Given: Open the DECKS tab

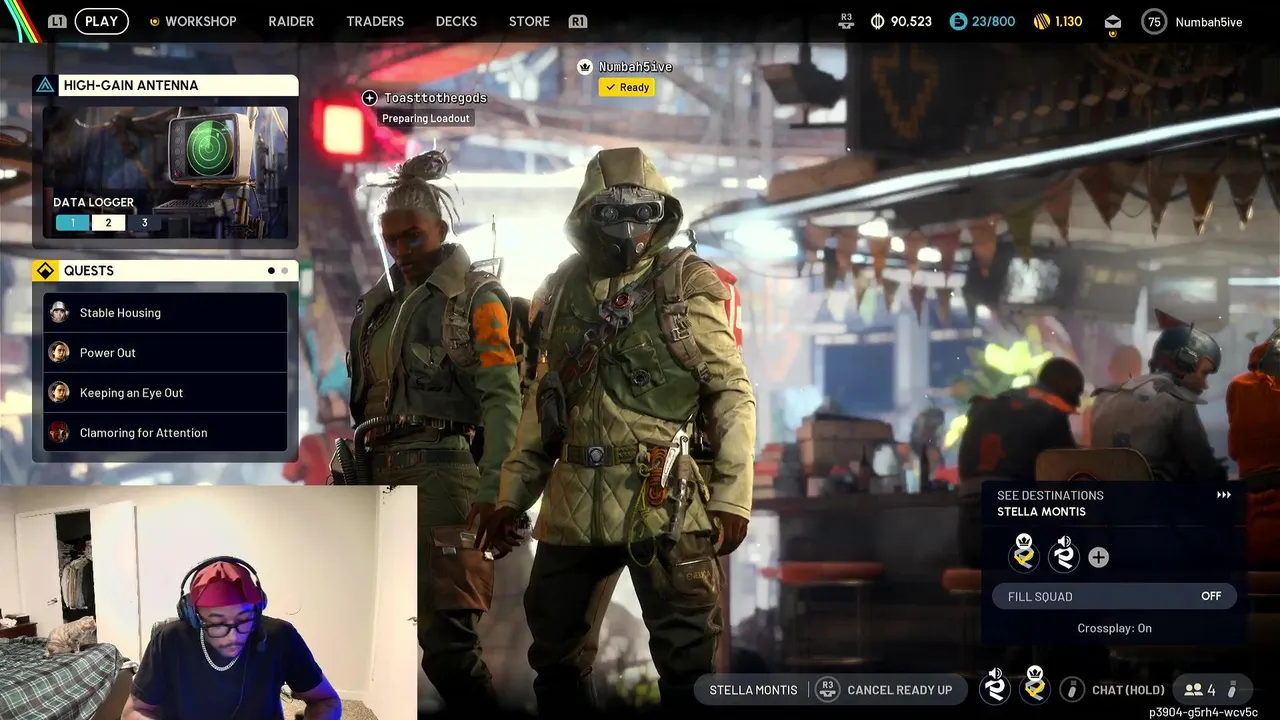Looking at the screenshot, I should (x=456, y=21).
